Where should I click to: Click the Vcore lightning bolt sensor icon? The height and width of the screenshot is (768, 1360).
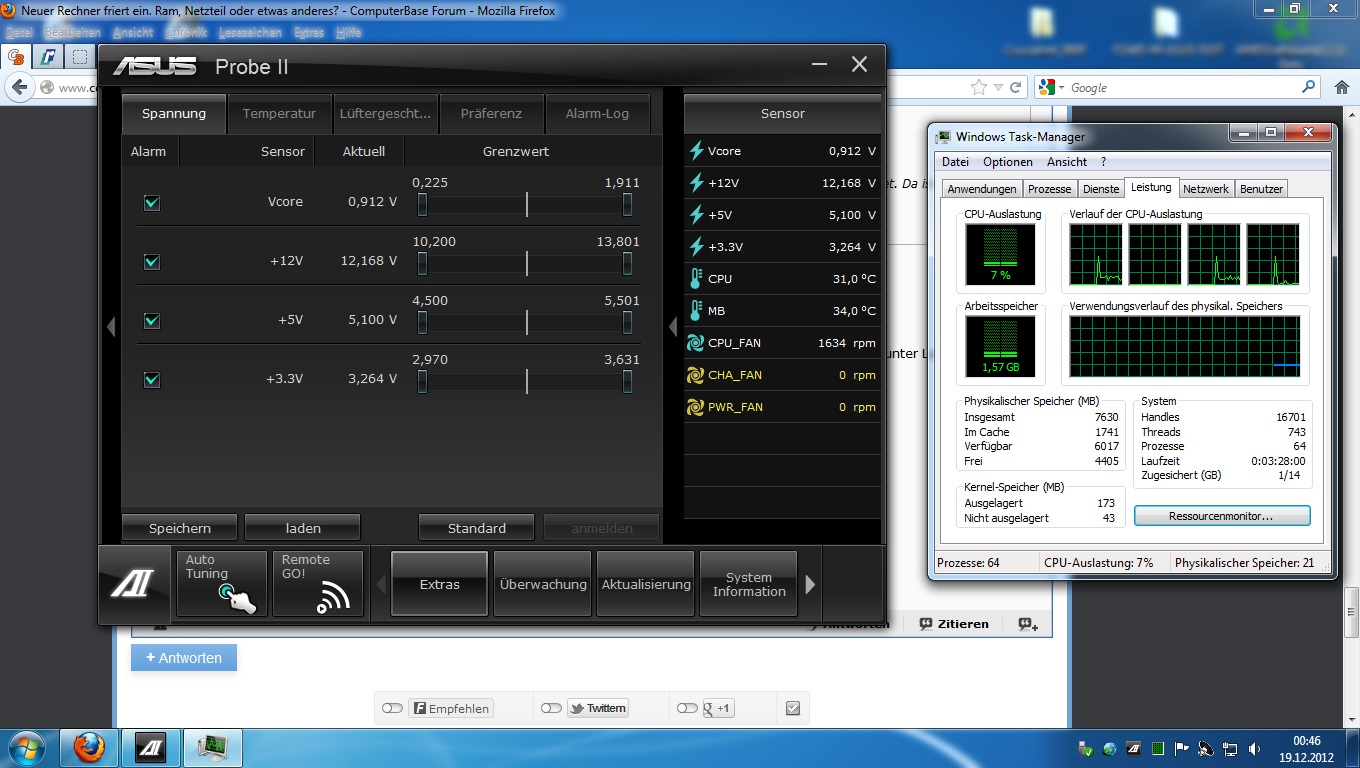pyautogui.click(x=697, y=151)
